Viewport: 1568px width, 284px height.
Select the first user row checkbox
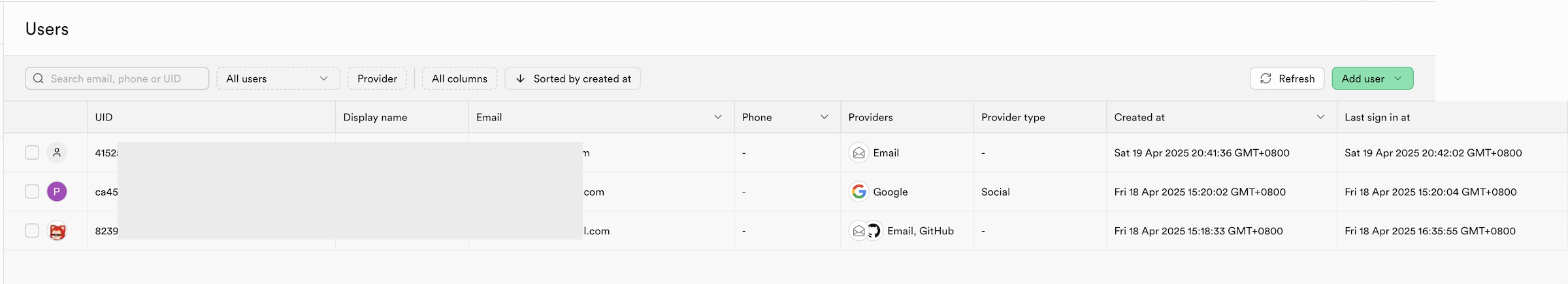32,152
